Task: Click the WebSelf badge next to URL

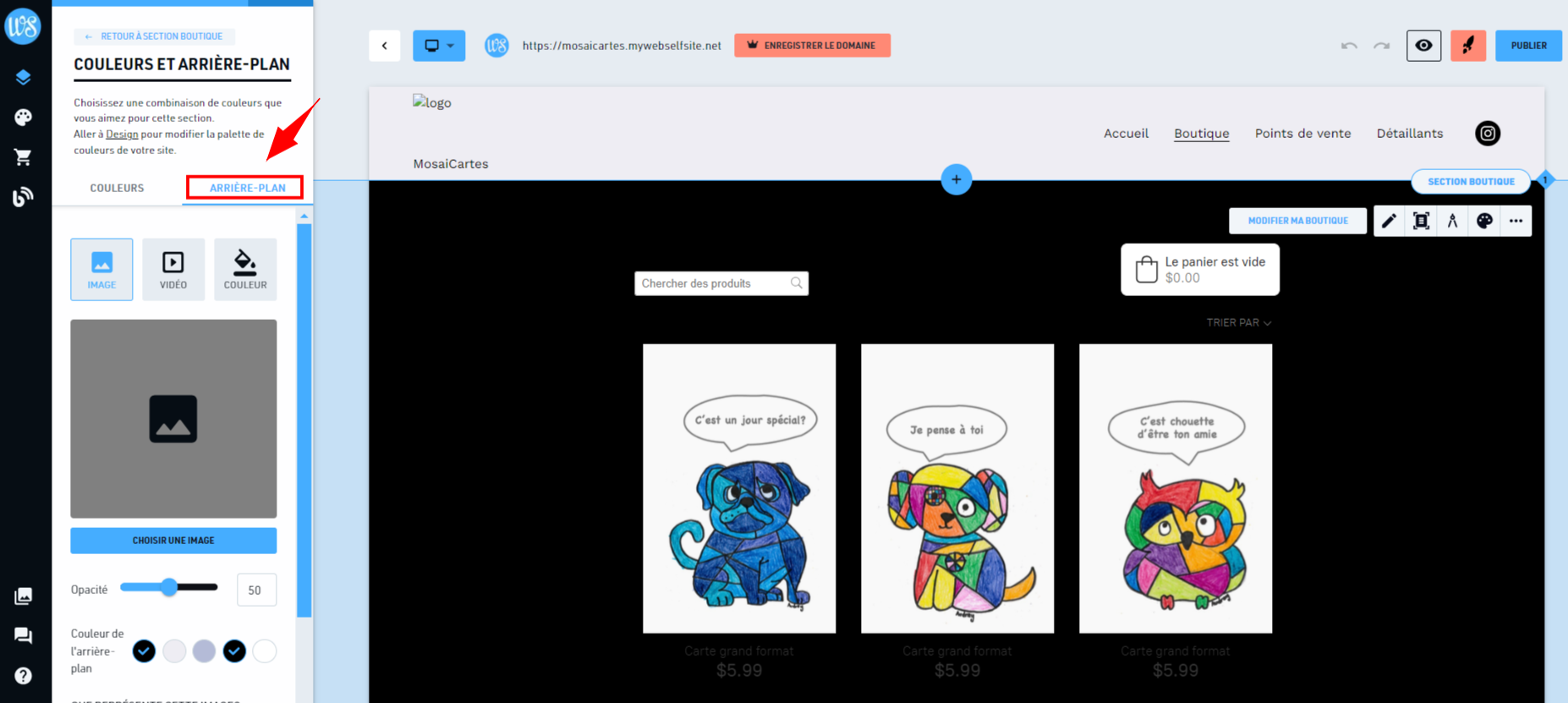Action: [496, 46]
